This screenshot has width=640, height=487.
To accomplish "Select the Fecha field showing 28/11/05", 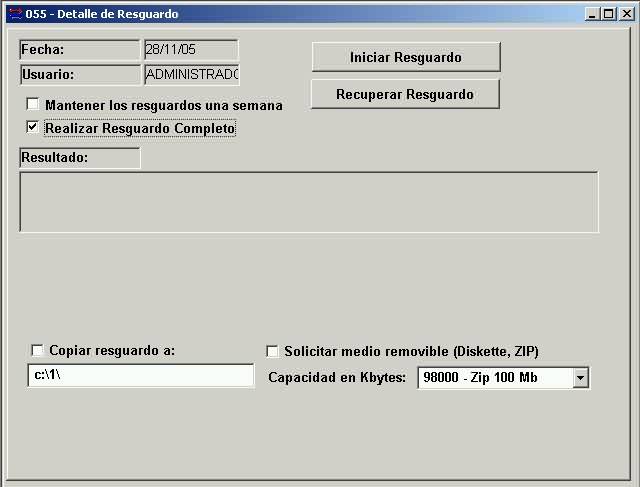I will (x=190, y=50).
